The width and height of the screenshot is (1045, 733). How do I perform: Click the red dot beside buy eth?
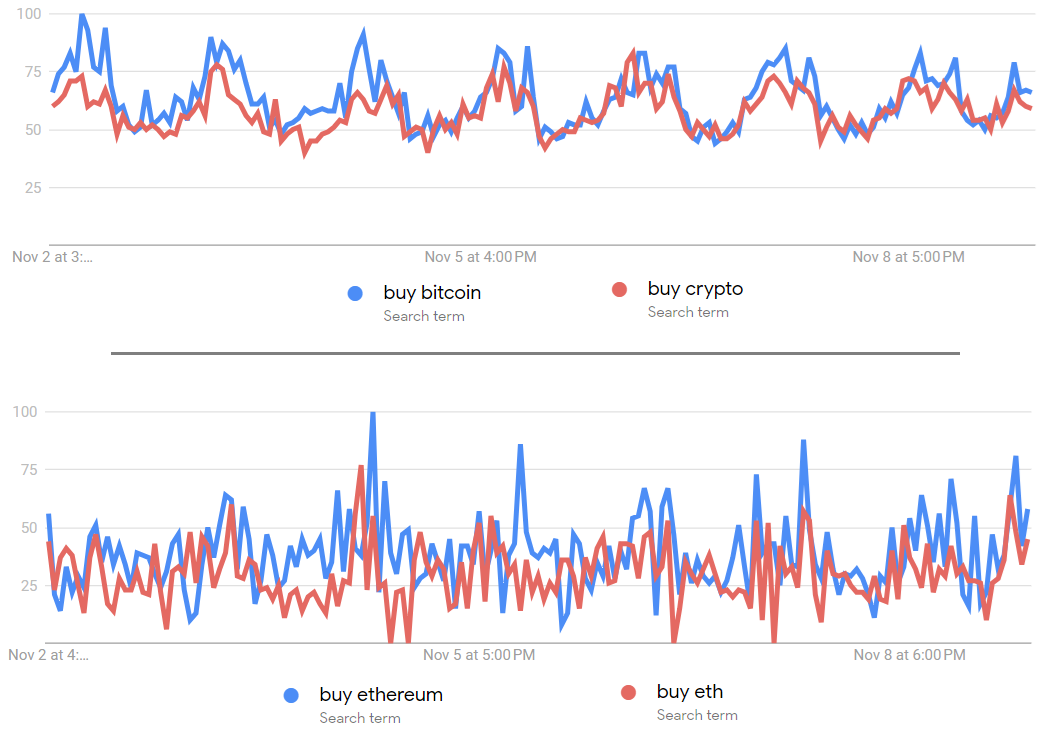point(629,692)
